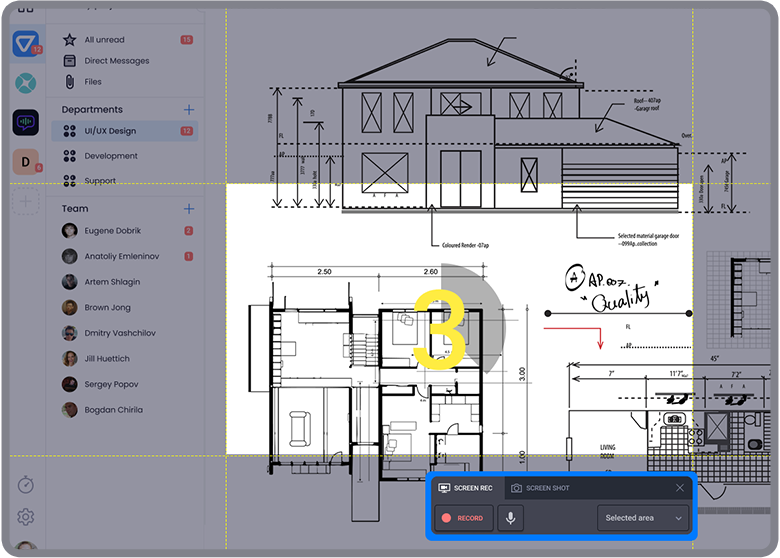Image resolution: width=780 pixels, height=558 pixels.
Task: Select the Development department channel
Action: click(111, 156)
